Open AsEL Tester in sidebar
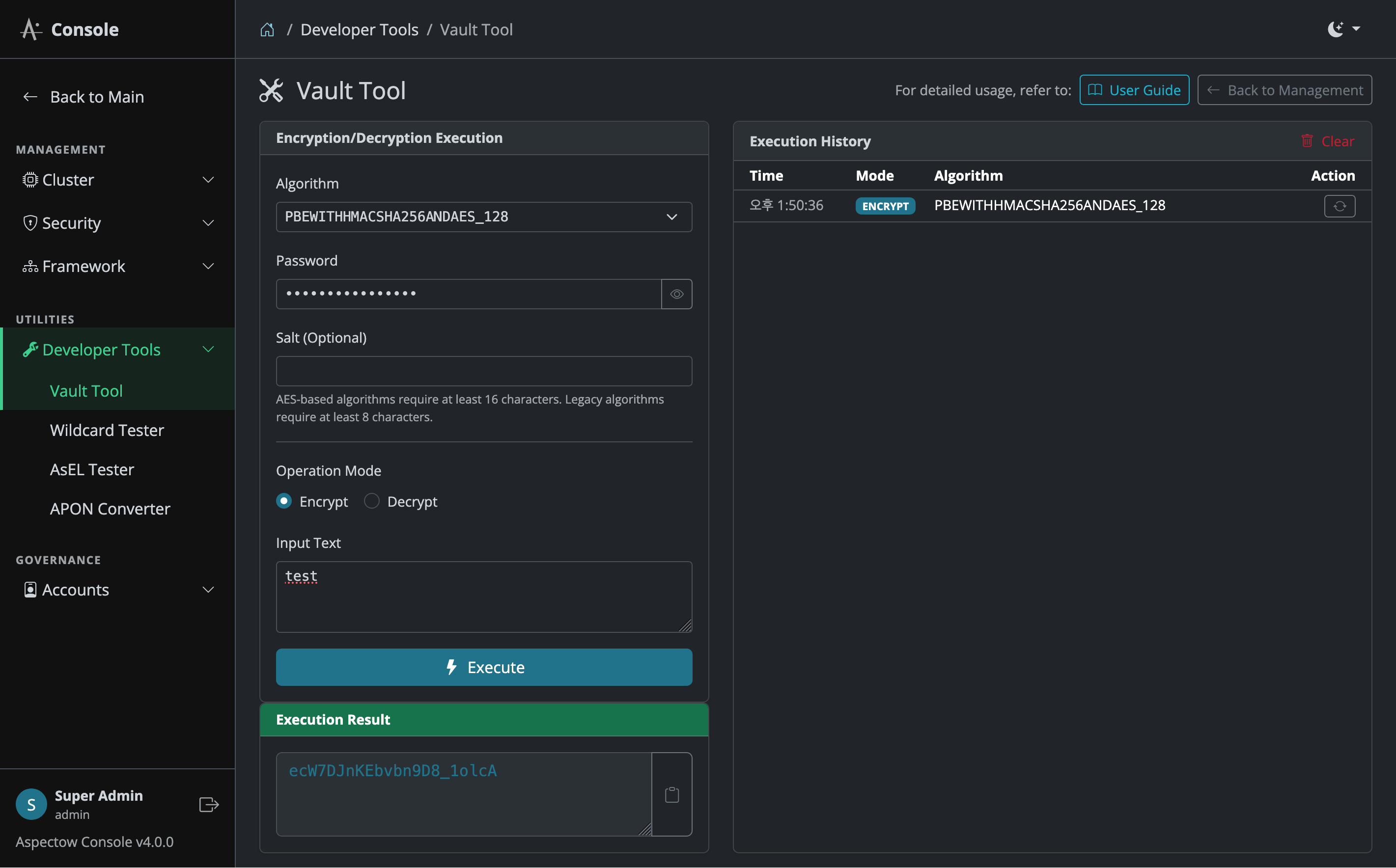This screenshot has height=868, width=1396. pyautogui.click(x=92, y=469)
